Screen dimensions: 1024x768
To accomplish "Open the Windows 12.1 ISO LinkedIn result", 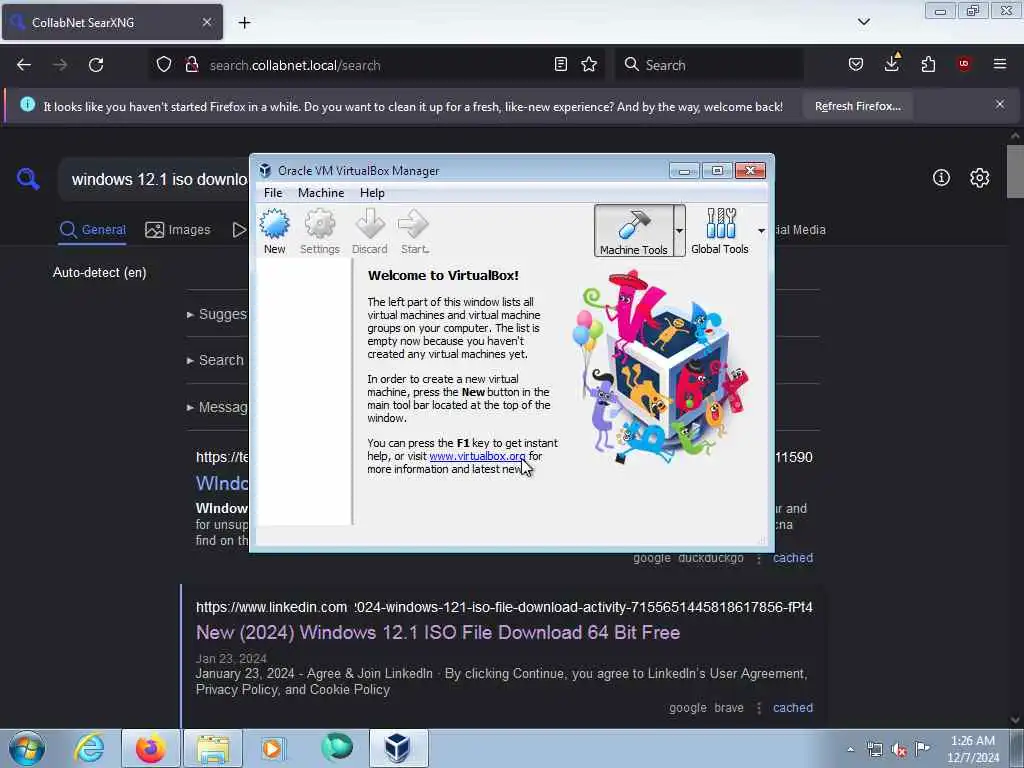I will click(438, 632).
